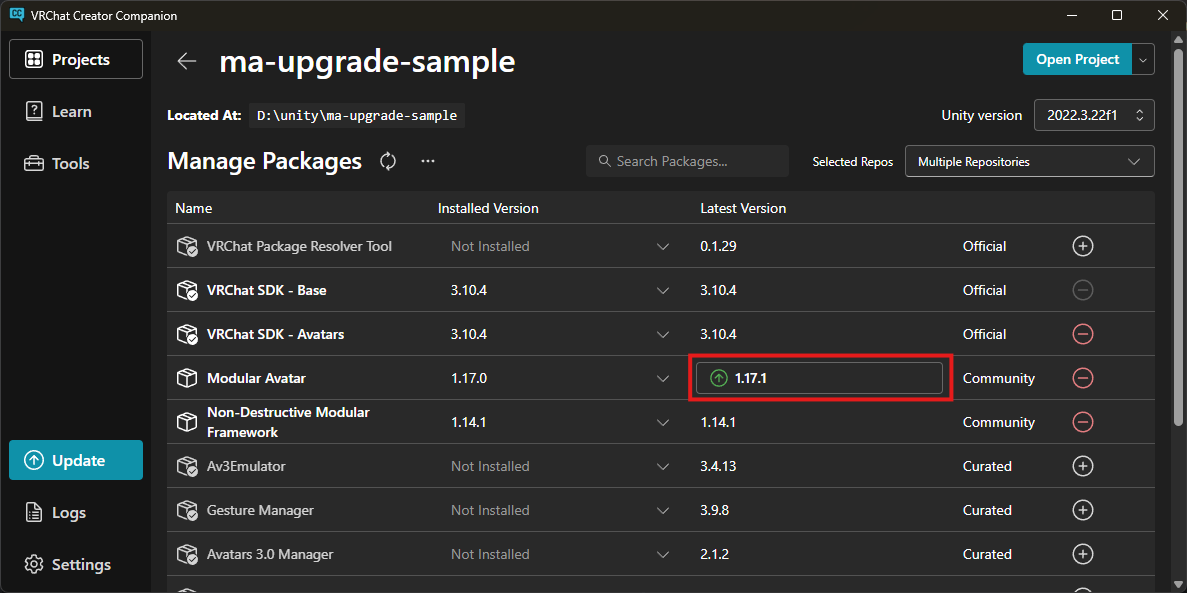The image size is (1187, 593).
Task: Open the Learn page
Action: coord(76,111)
